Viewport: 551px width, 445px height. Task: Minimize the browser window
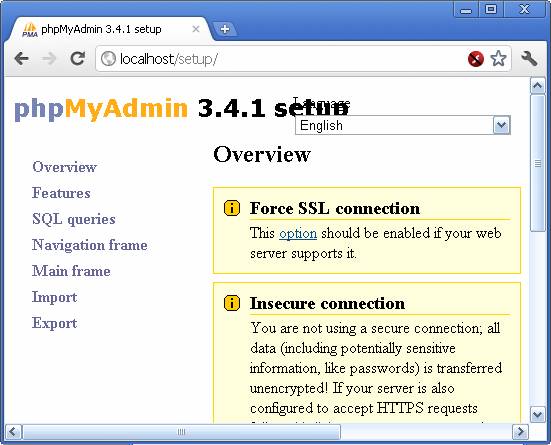[x=466, y=9]
